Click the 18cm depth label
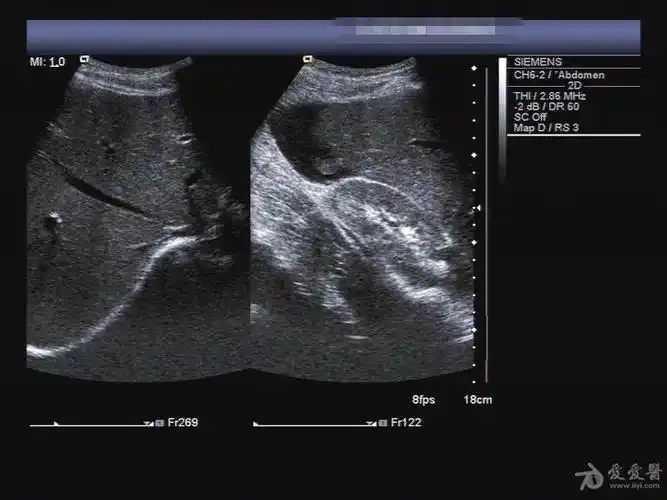Image resolution: width=667 pixels, height=500 pixels. [477, 400]
